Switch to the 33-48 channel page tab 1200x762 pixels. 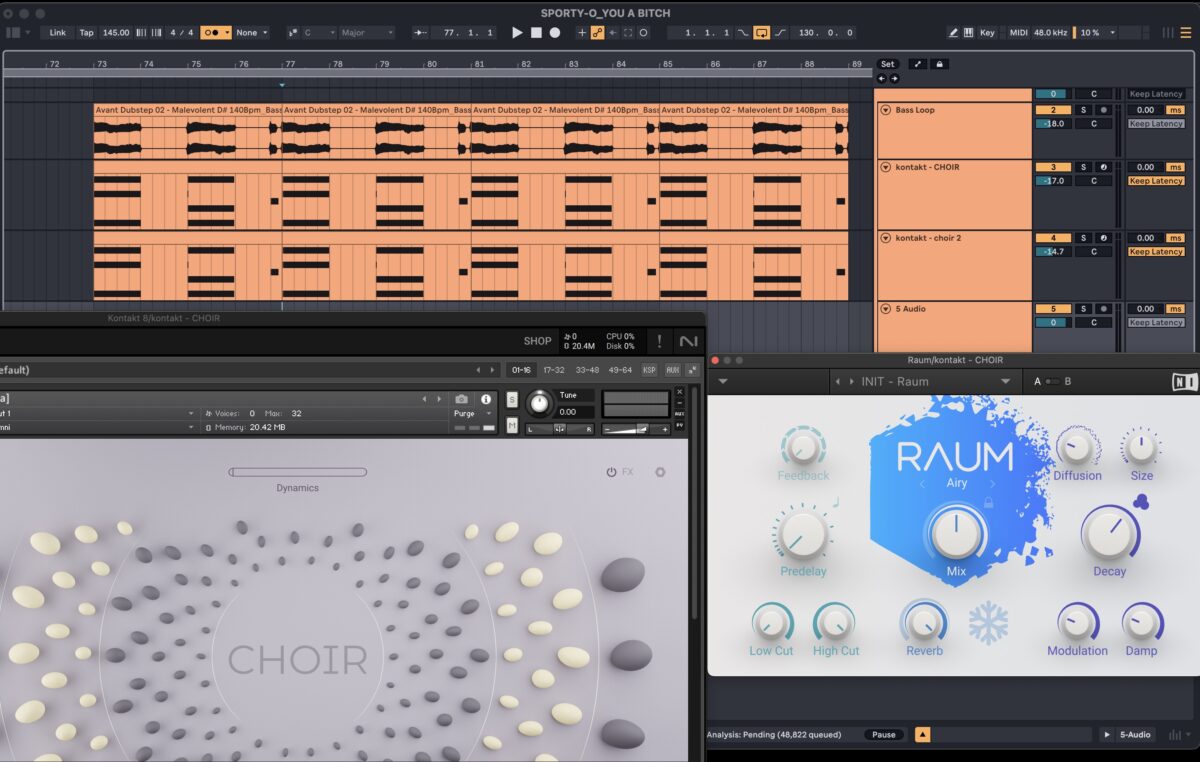click(587, 370)
